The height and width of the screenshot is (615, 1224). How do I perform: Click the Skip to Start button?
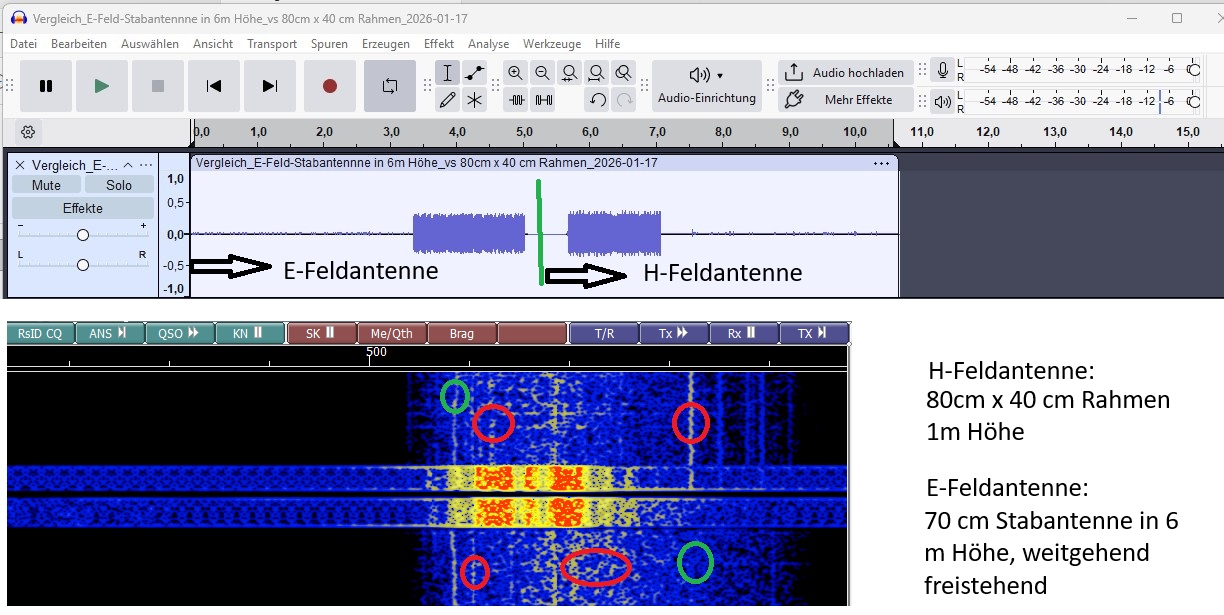click(x=214, y=86)
